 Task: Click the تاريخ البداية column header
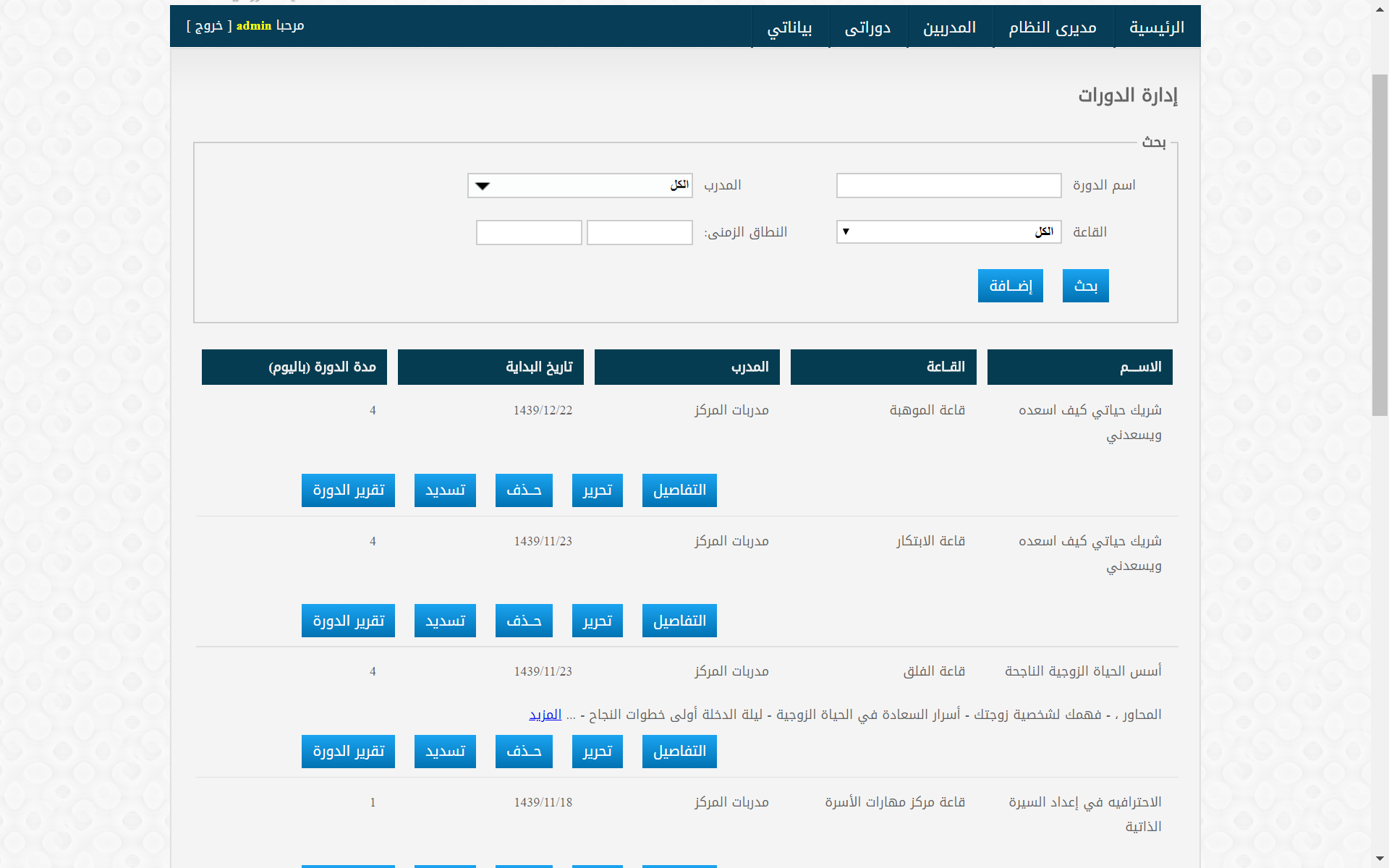click(490, 367)
